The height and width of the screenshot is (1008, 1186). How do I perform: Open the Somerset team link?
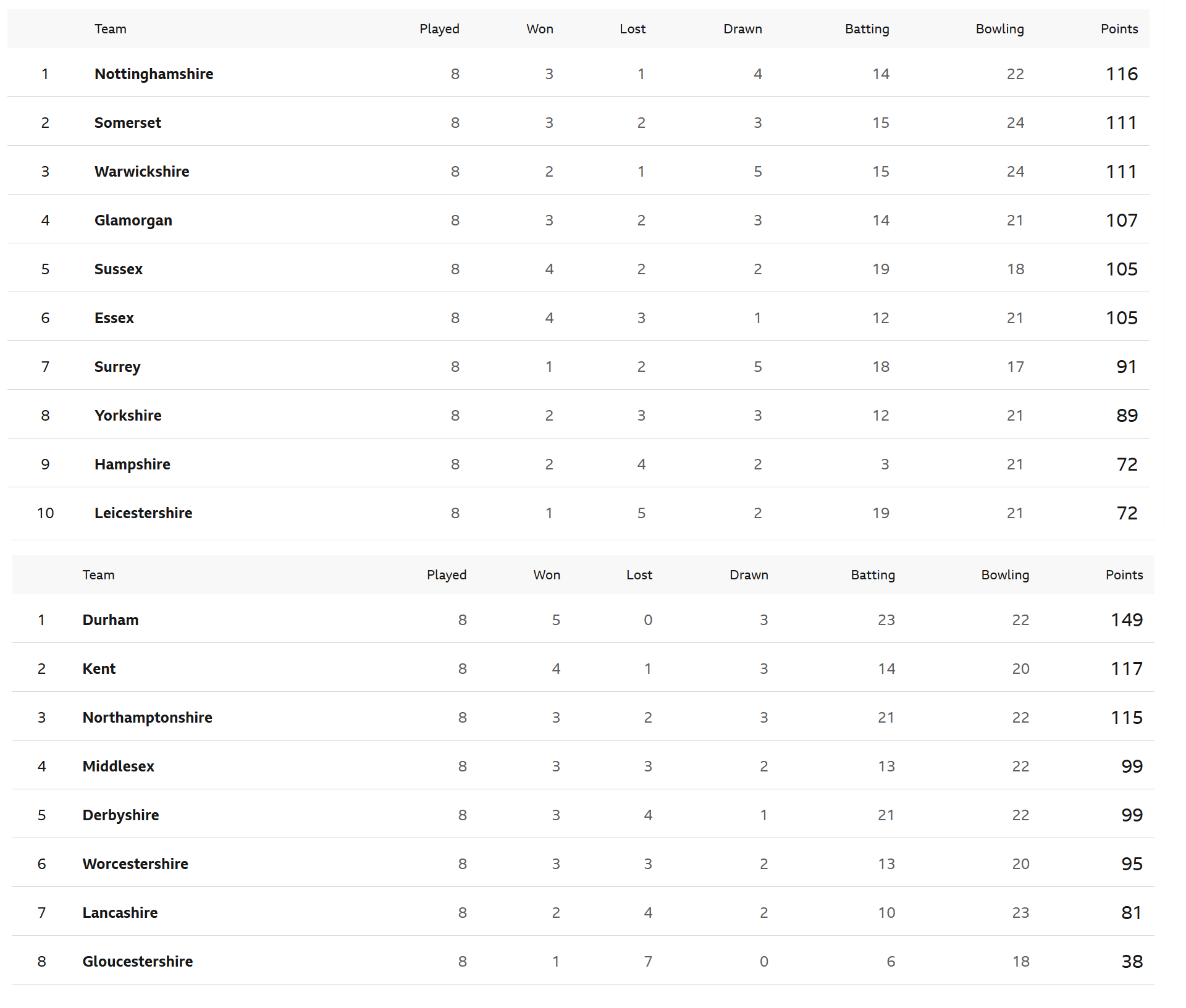click(128, 123)
